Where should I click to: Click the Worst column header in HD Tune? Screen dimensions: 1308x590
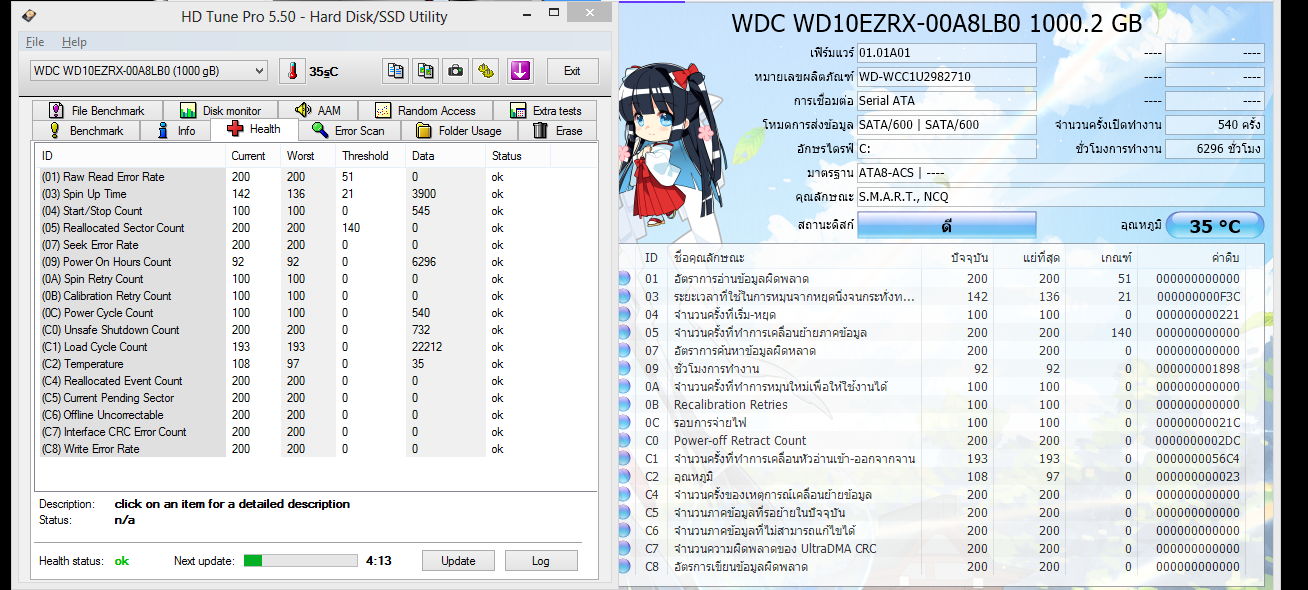(309, 156)
